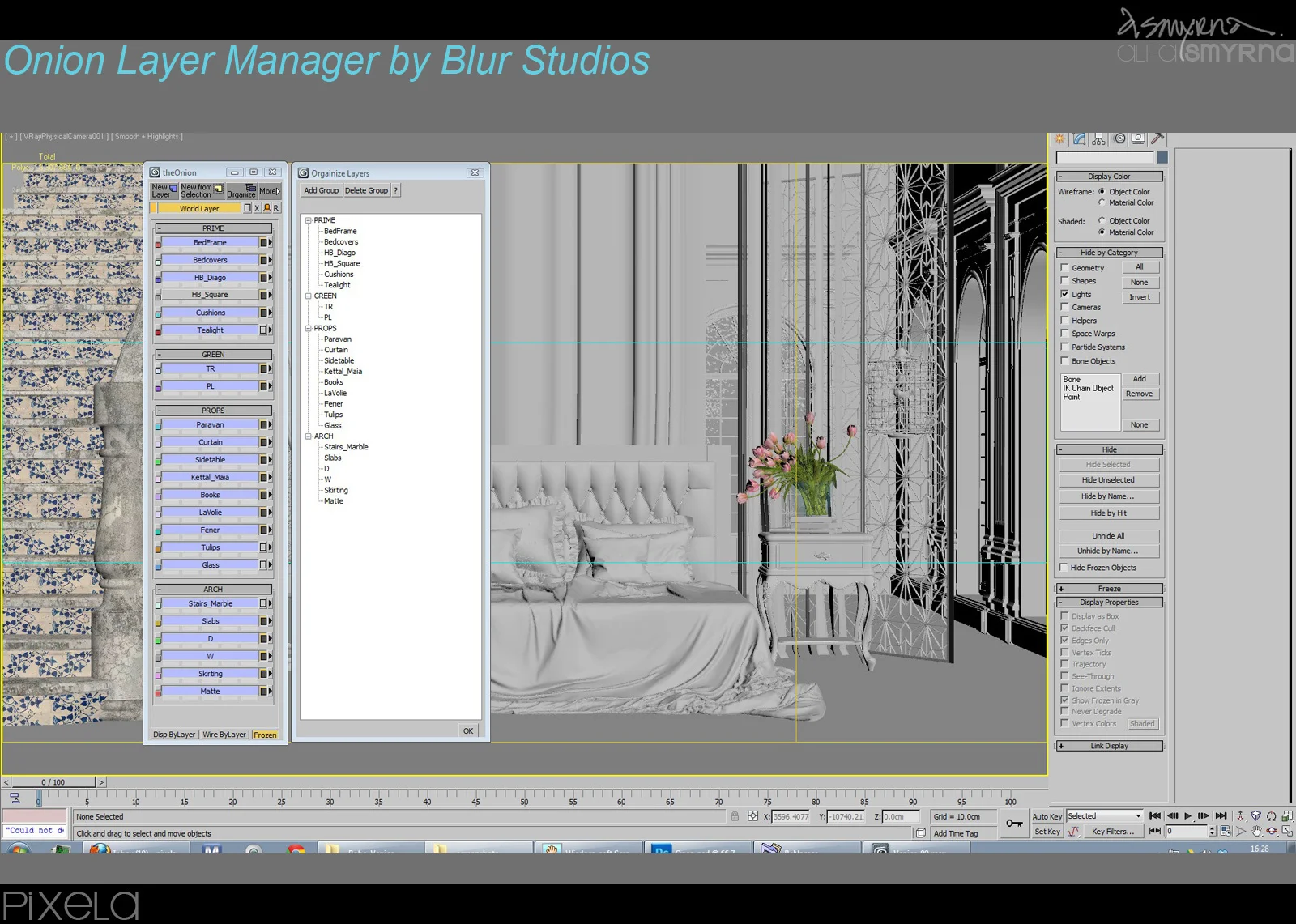Viewport: 1296px width, 924px height.
Task: Open the Display command panel tab
Action: point(1138,138)
